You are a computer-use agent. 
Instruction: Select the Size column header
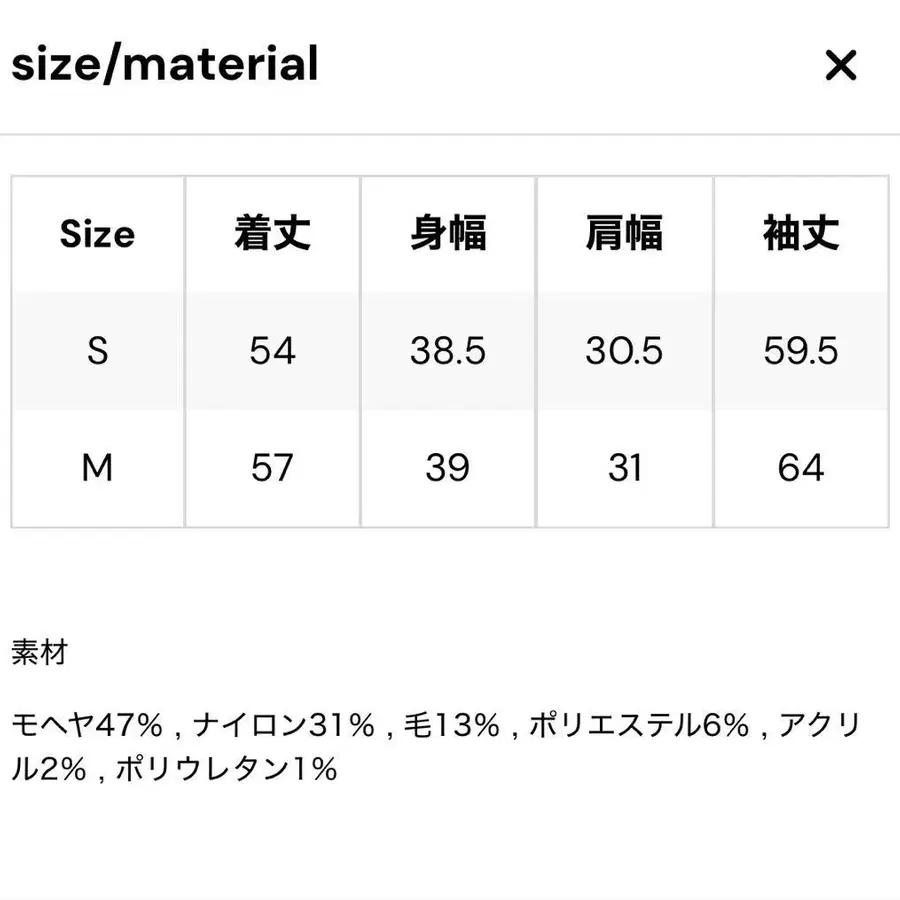click(97, 235)
